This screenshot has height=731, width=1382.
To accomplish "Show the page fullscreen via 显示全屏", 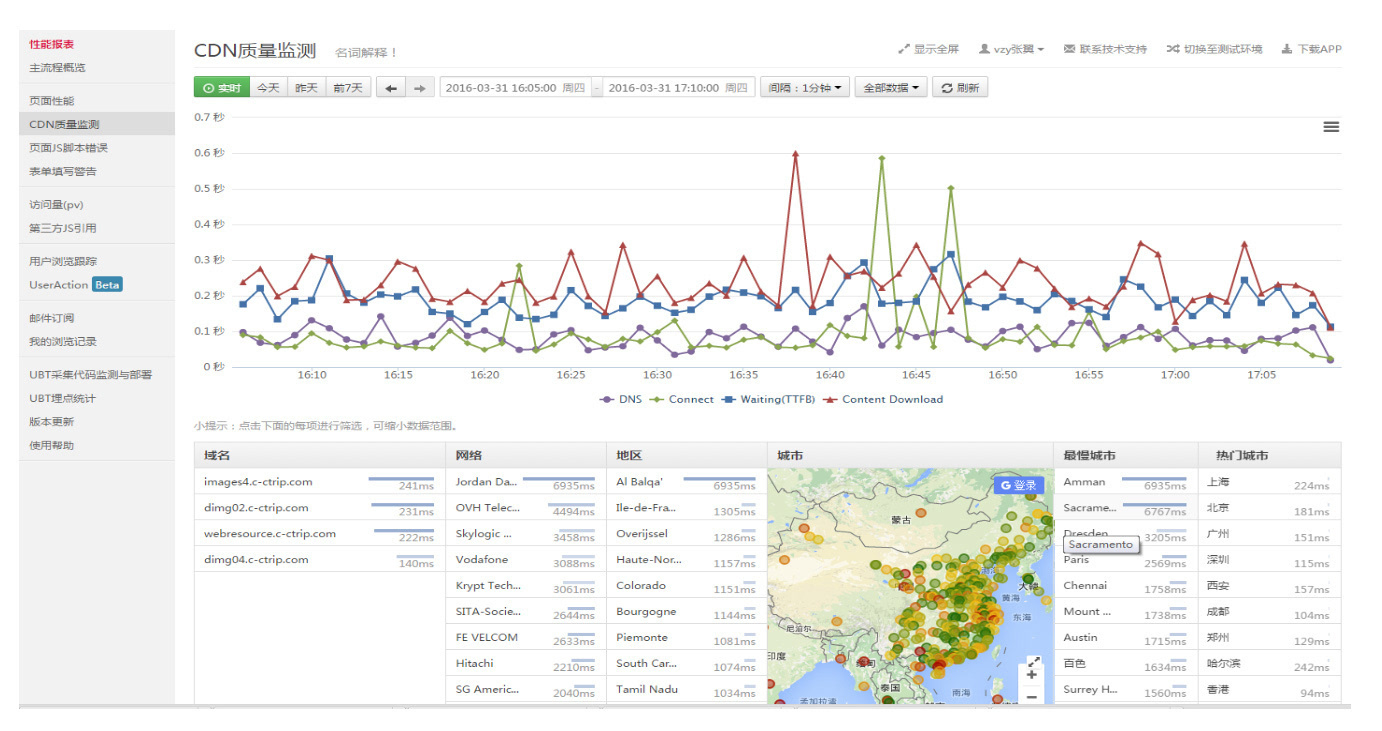I will coord(929,49).
